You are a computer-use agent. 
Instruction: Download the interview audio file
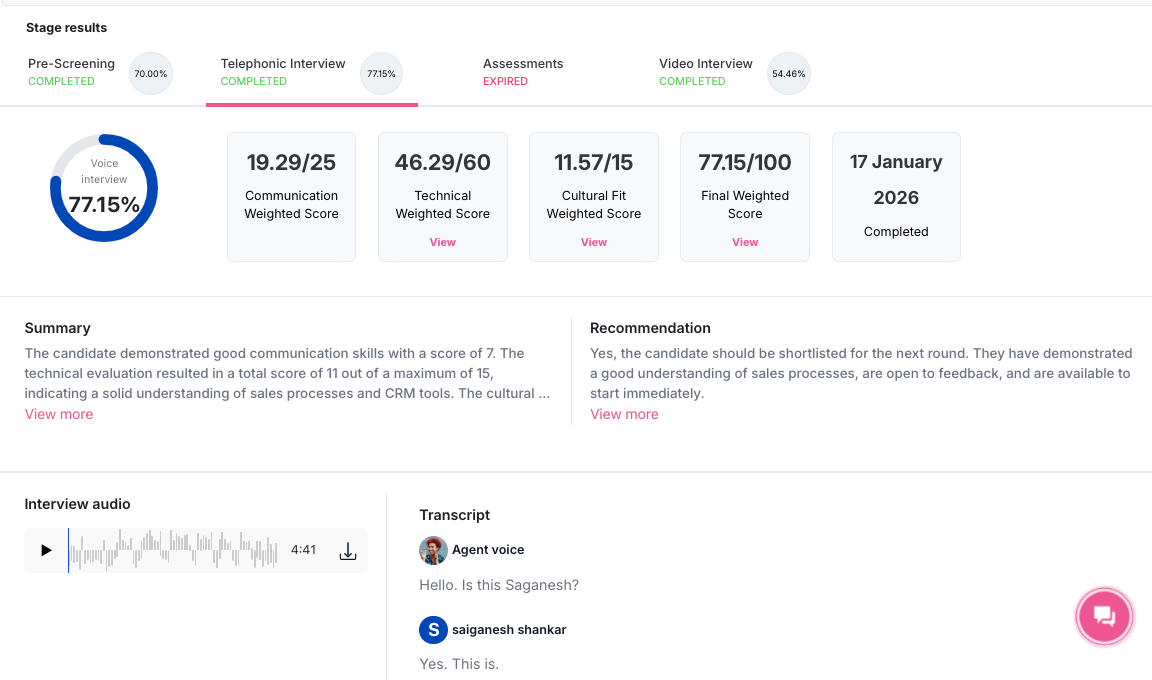[348, 551]
